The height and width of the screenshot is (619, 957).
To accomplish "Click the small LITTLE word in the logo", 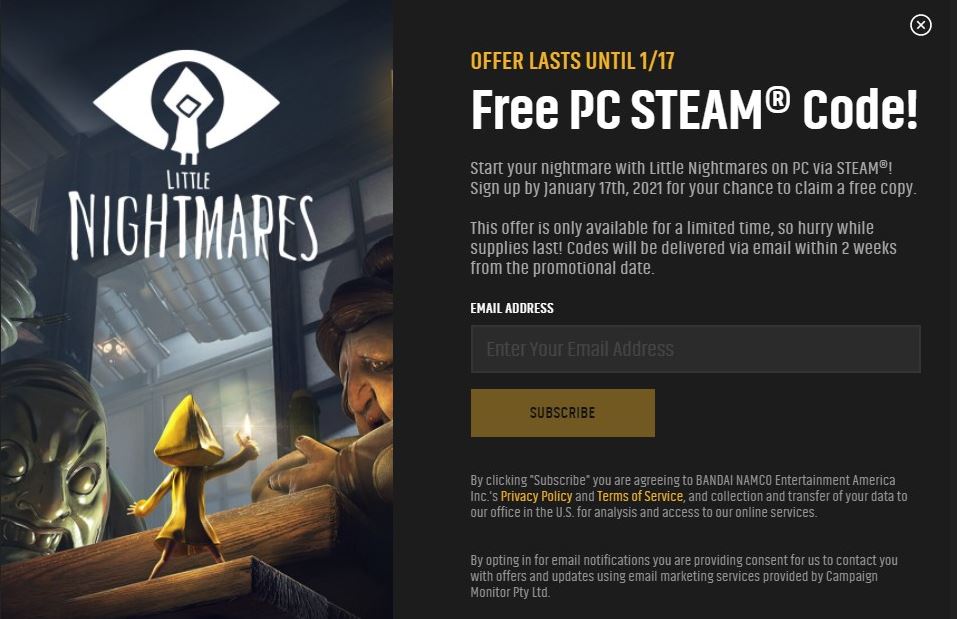I will (x=189, y=180).
